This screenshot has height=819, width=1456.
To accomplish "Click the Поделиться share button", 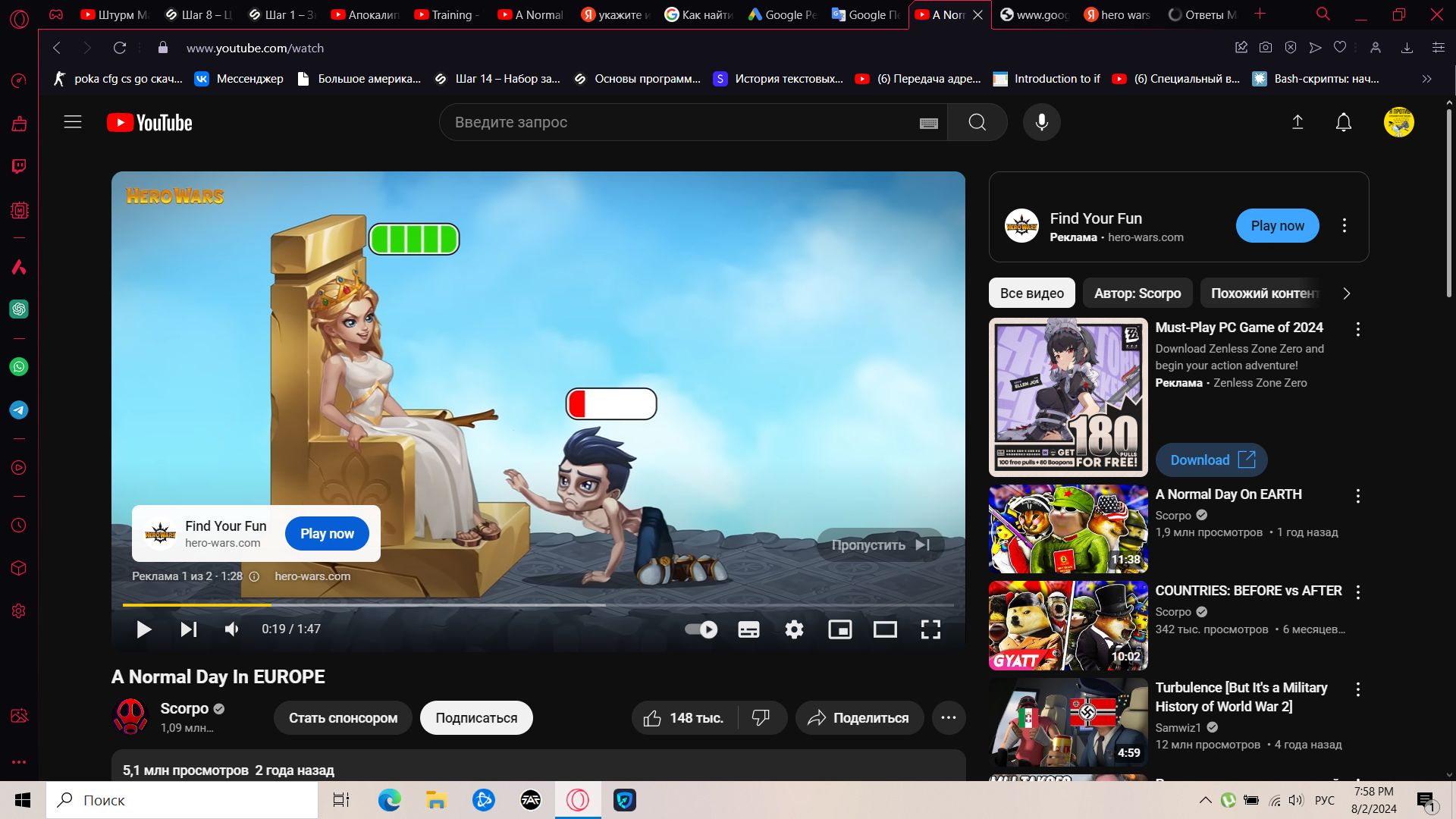I will [859, 718].
